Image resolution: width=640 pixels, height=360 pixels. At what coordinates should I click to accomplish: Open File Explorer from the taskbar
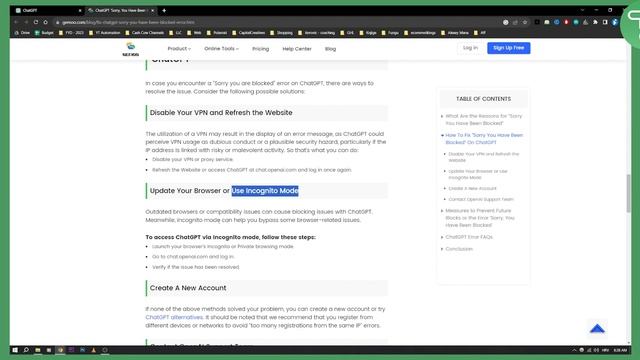pyautogui.click(x=38, y=350)
